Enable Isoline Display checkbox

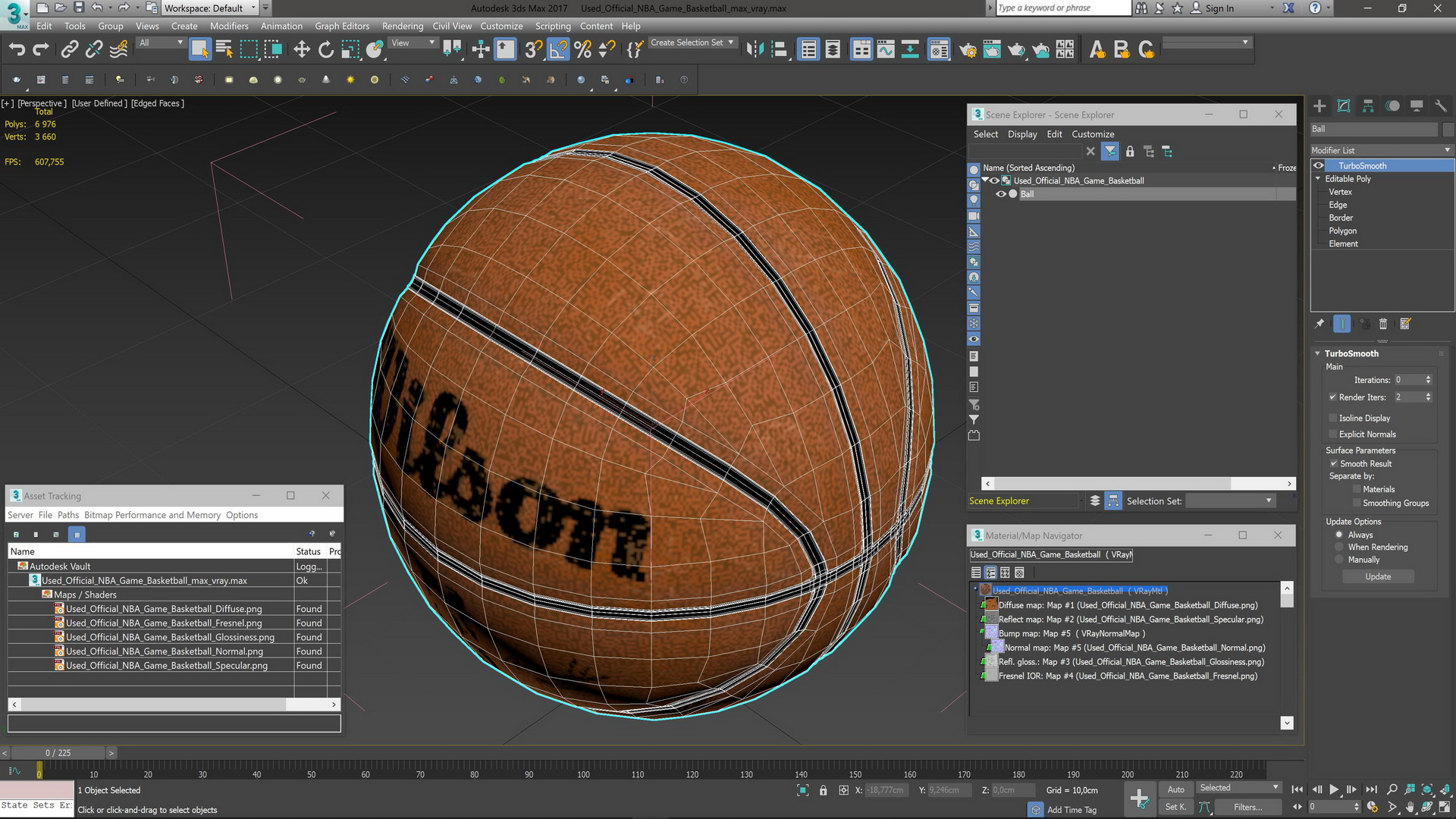1332,418
